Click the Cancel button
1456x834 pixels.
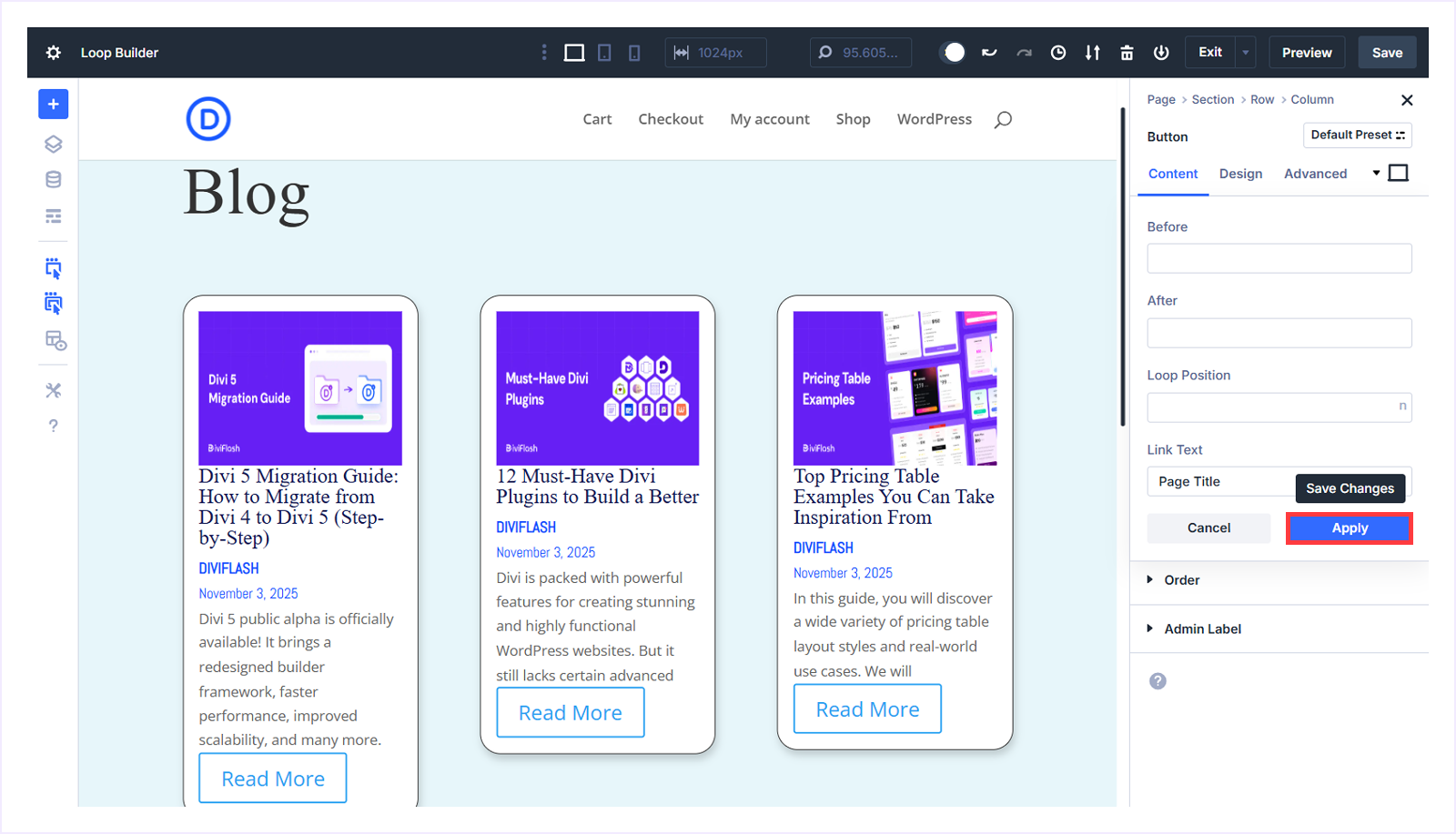(1208, 528)
